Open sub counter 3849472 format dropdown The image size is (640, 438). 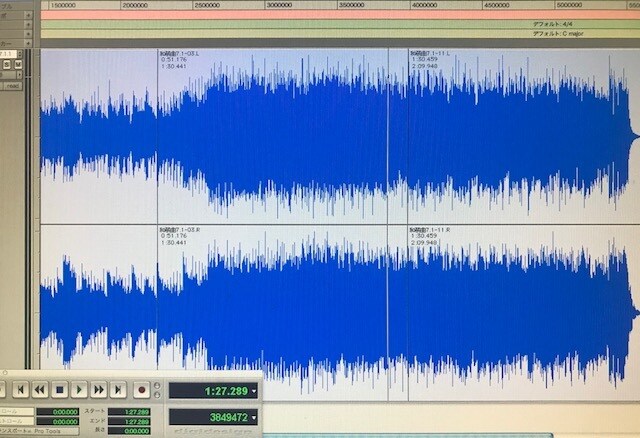pyautogui.click(x=254, y=417)
